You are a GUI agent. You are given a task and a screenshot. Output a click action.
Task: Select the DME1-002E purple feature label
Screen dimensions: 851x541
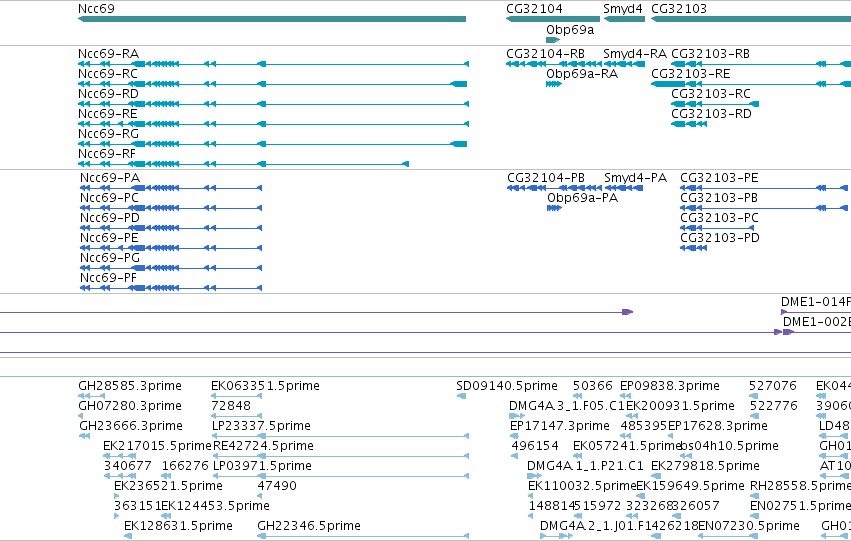[x=816, y=322]
